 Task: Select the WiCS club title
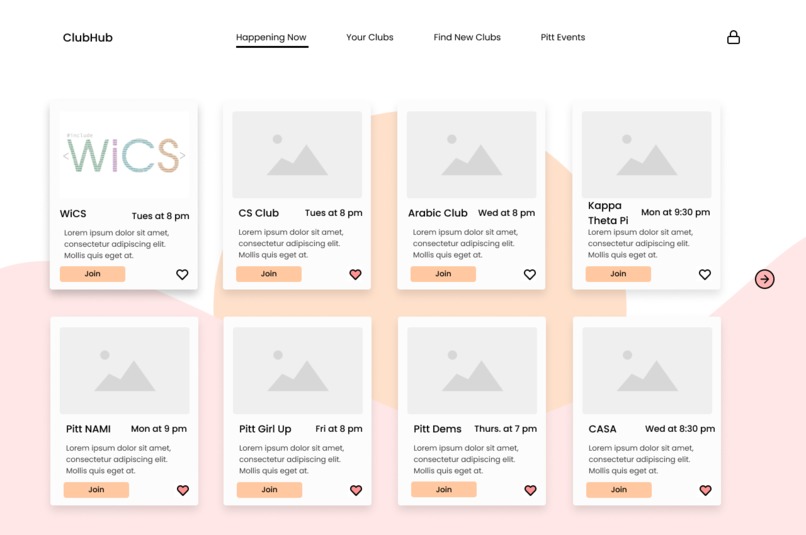pyautogui.click(x=73, y=214)
